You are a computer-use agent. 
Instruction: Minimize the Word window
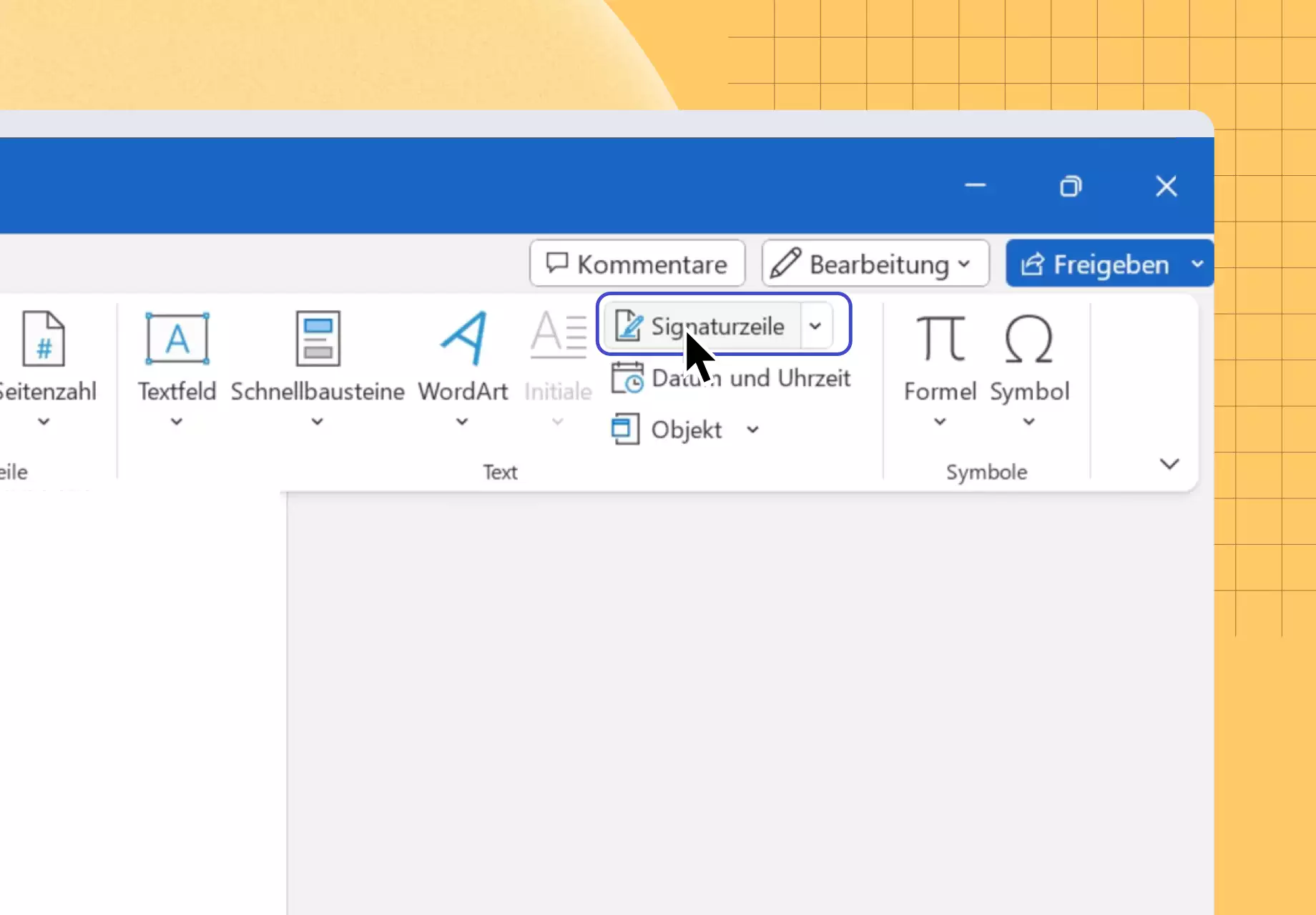pyautogui.click(x=976, y=186)
